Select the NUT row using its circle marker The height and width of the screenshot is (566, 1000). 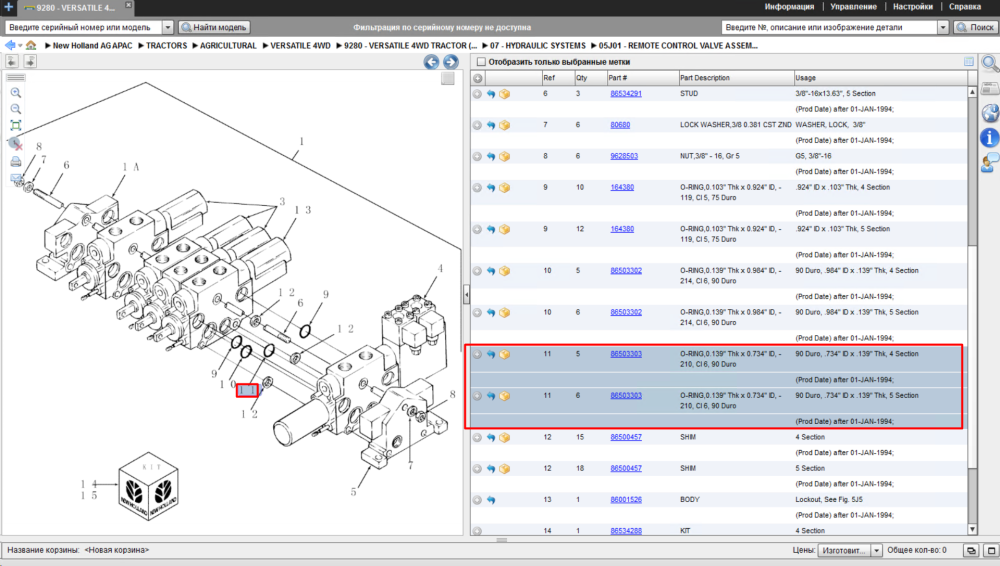click(x=477, y=156)
